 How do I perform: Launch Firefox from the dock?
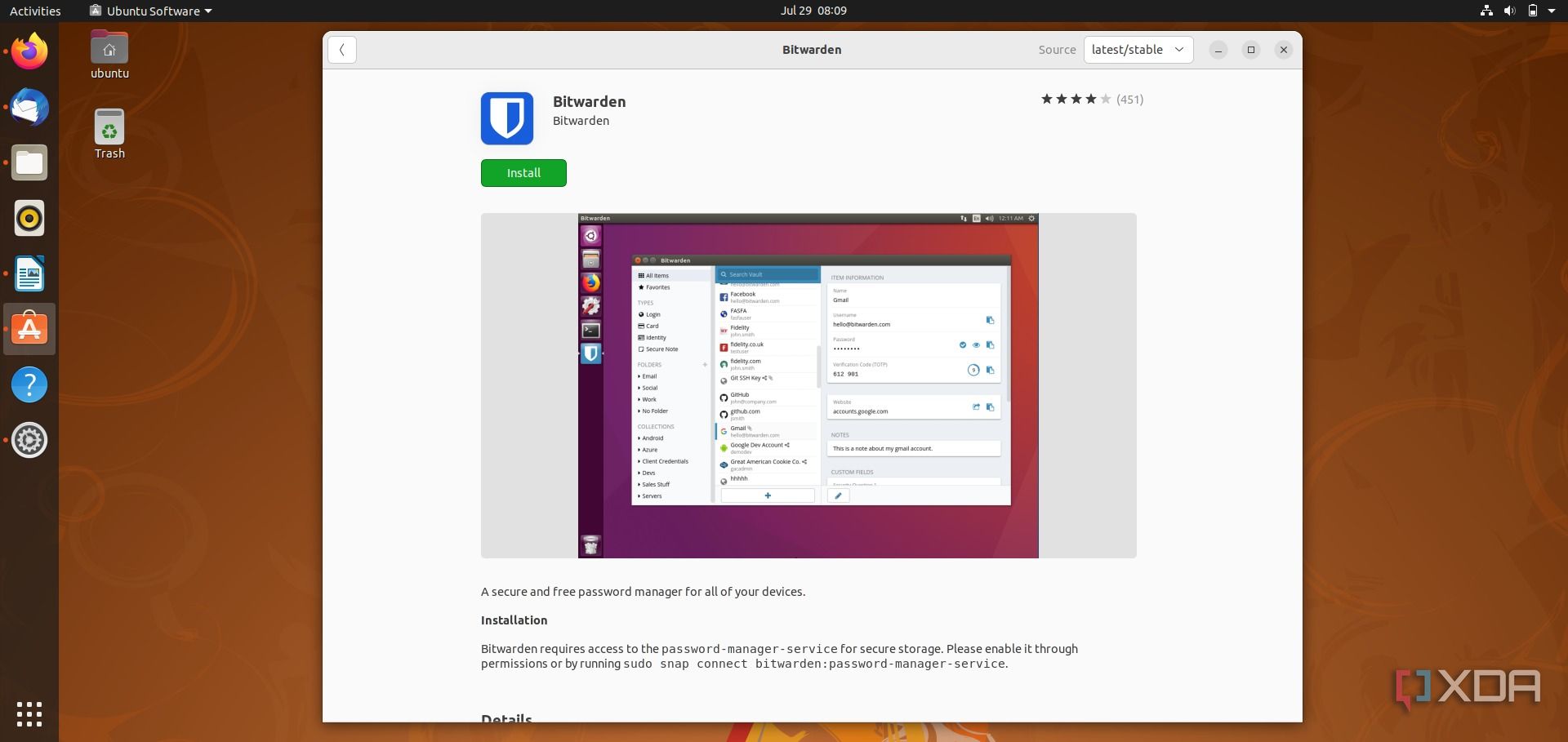click(29, 51)
